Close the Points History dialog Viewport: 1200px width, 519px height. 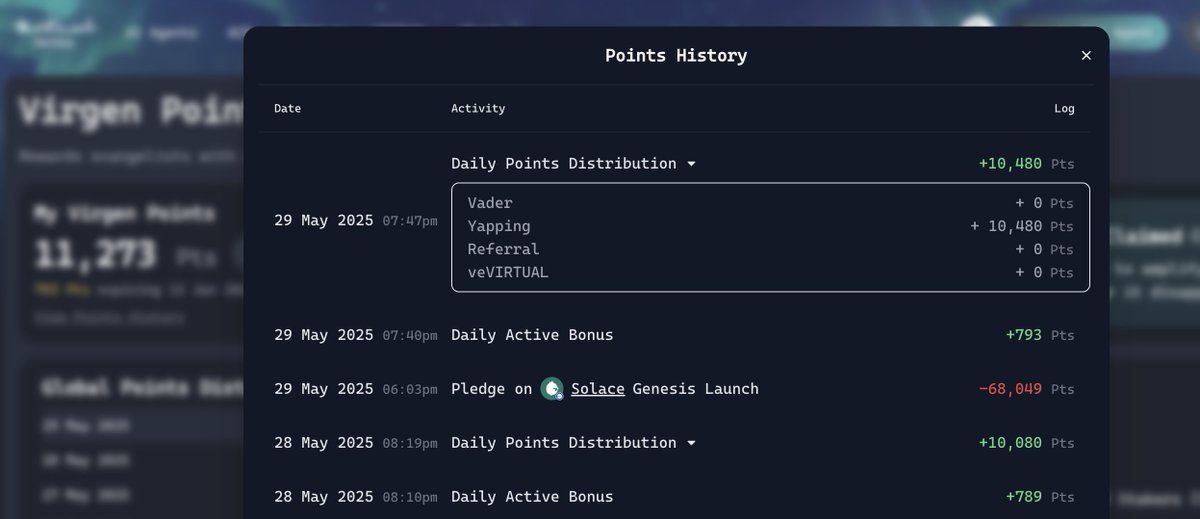click(x=1086, y=56)
